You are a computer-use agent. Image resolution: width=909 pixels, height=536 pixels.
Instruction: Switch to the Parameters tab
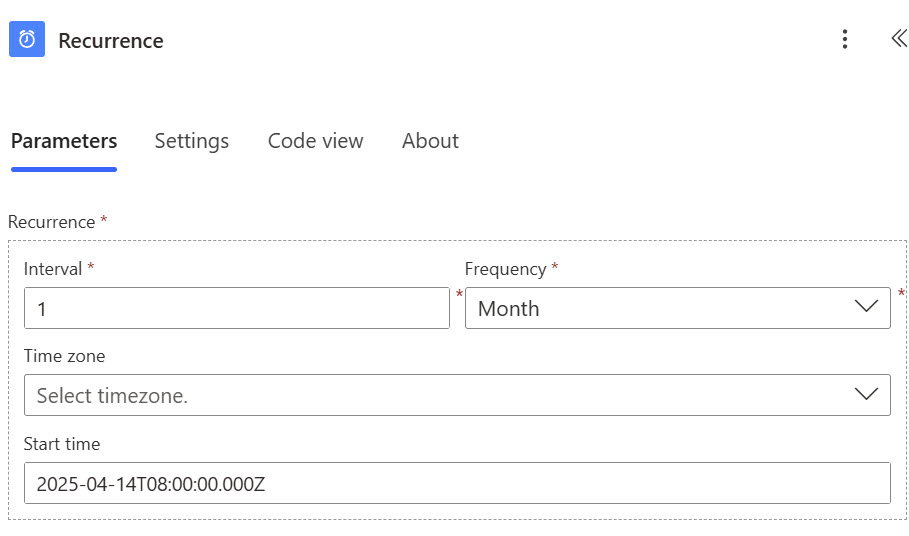point(64,141)
